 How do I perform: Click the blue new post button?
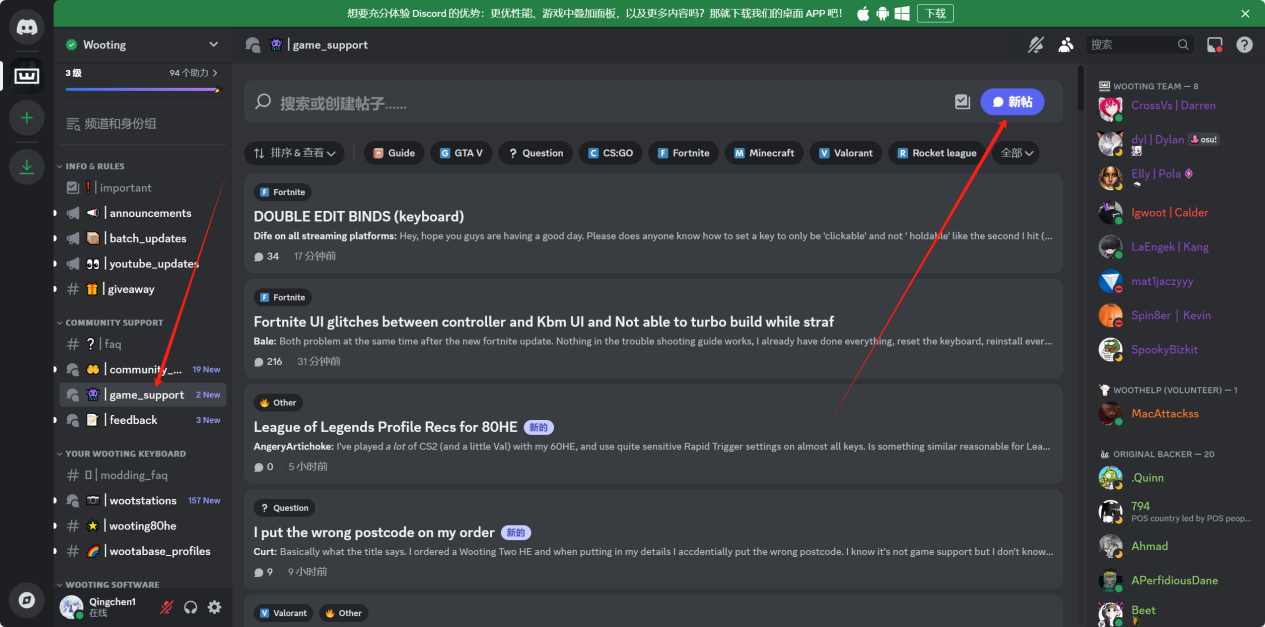coord(1012,102)
